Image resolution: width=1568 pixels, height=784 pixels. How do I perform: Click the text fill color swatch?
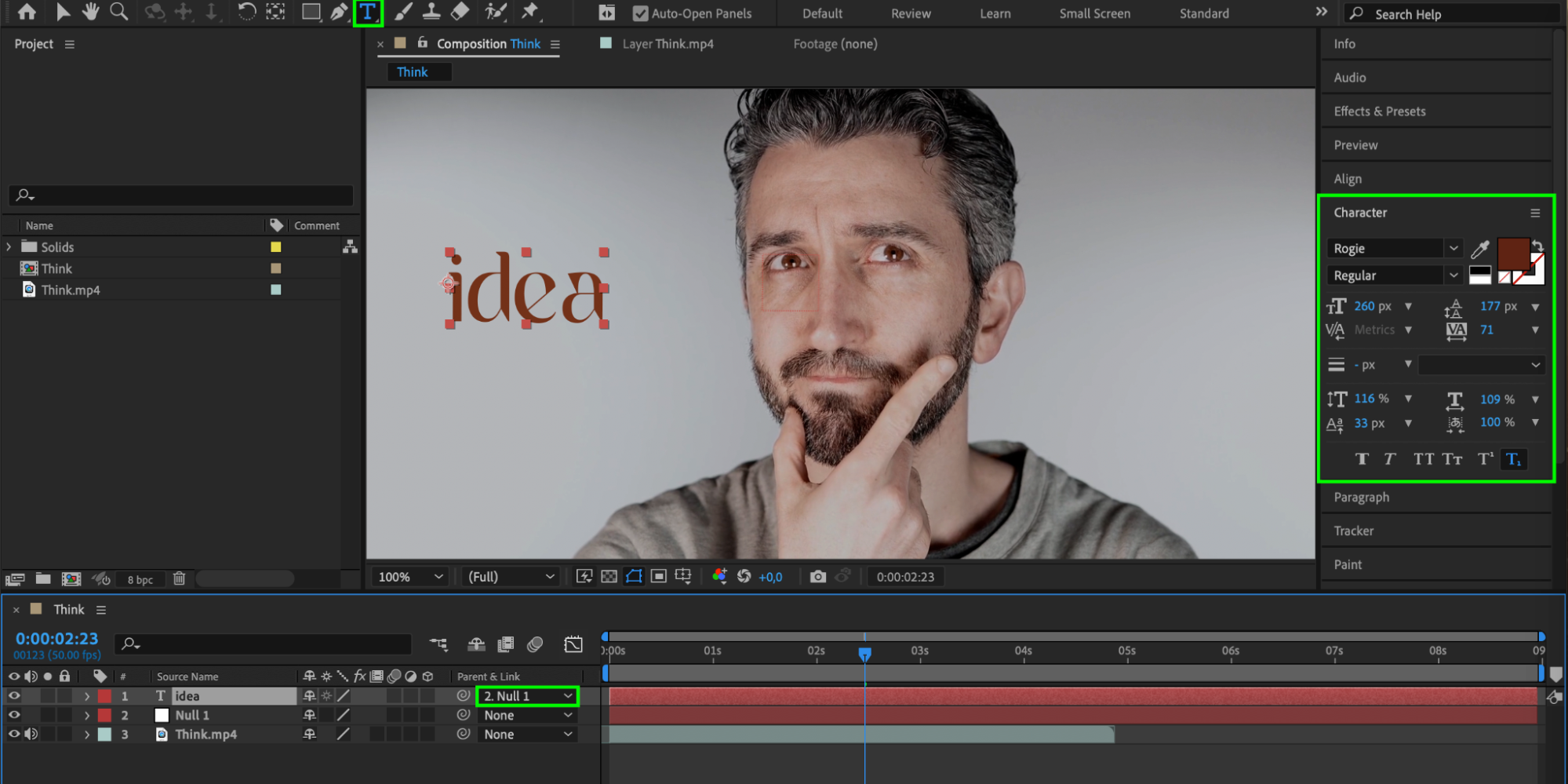(1512, 253)
